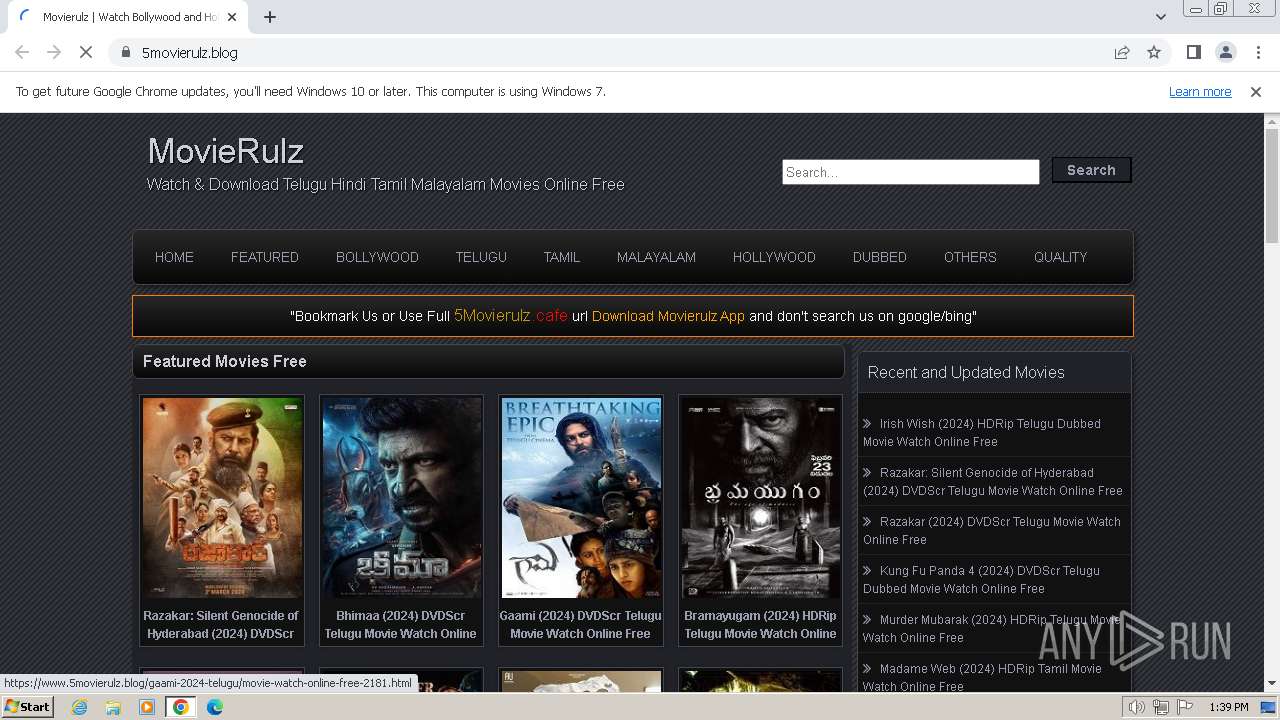Open the Gaami movie poster

pyautogui.click(x=581, y=497)
